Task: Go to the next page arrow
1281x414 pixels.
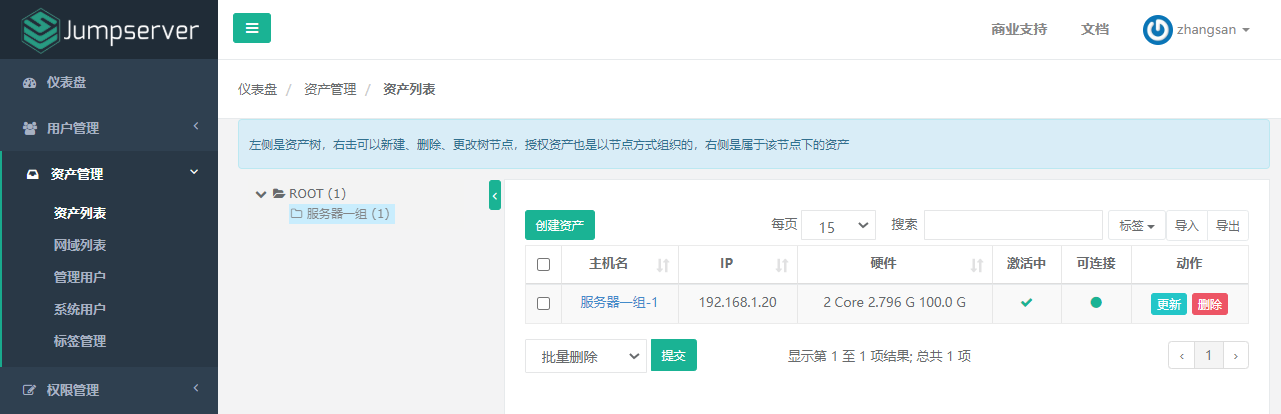Action: [1236, 355]
